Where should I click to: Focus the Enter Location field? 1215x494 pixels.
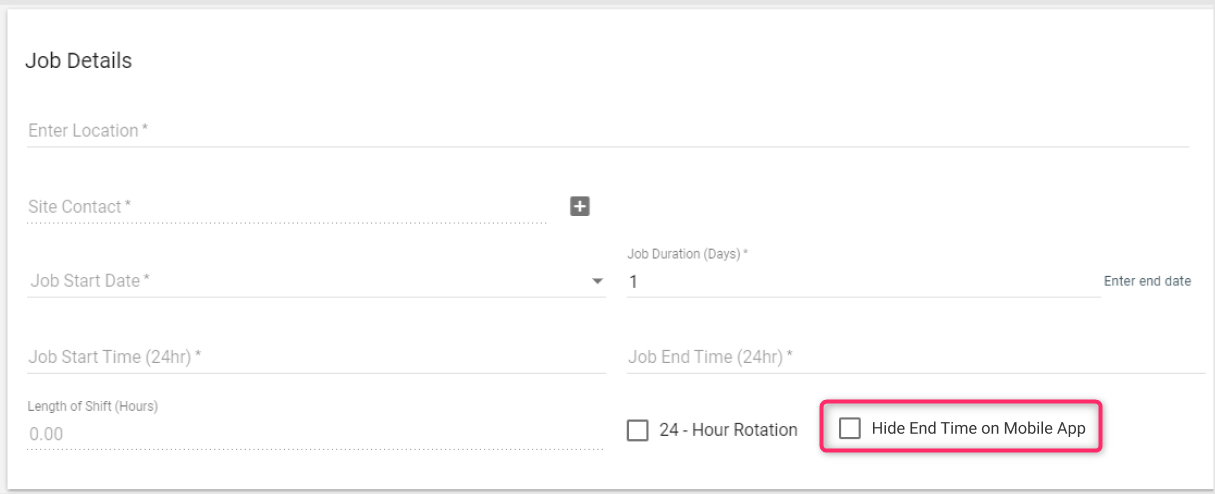tap(608, 131)
